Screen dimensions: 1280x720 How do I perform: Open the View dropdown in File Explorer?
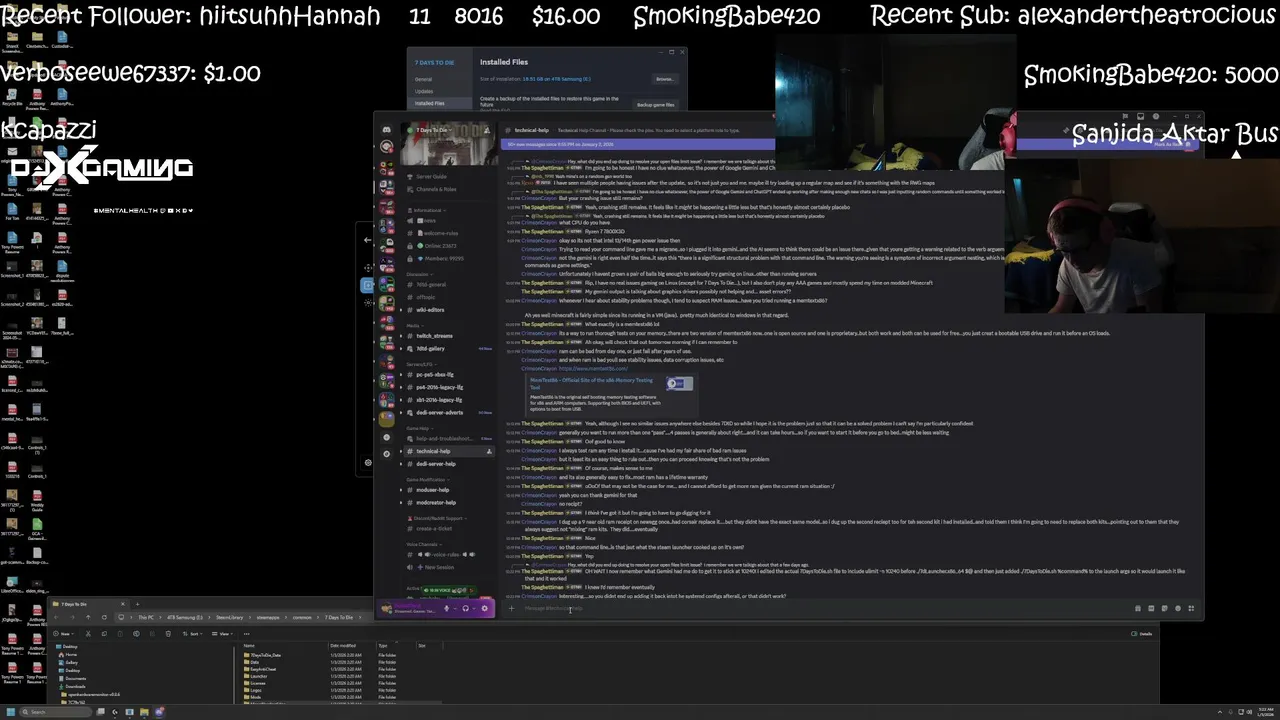tap(222, 634)
